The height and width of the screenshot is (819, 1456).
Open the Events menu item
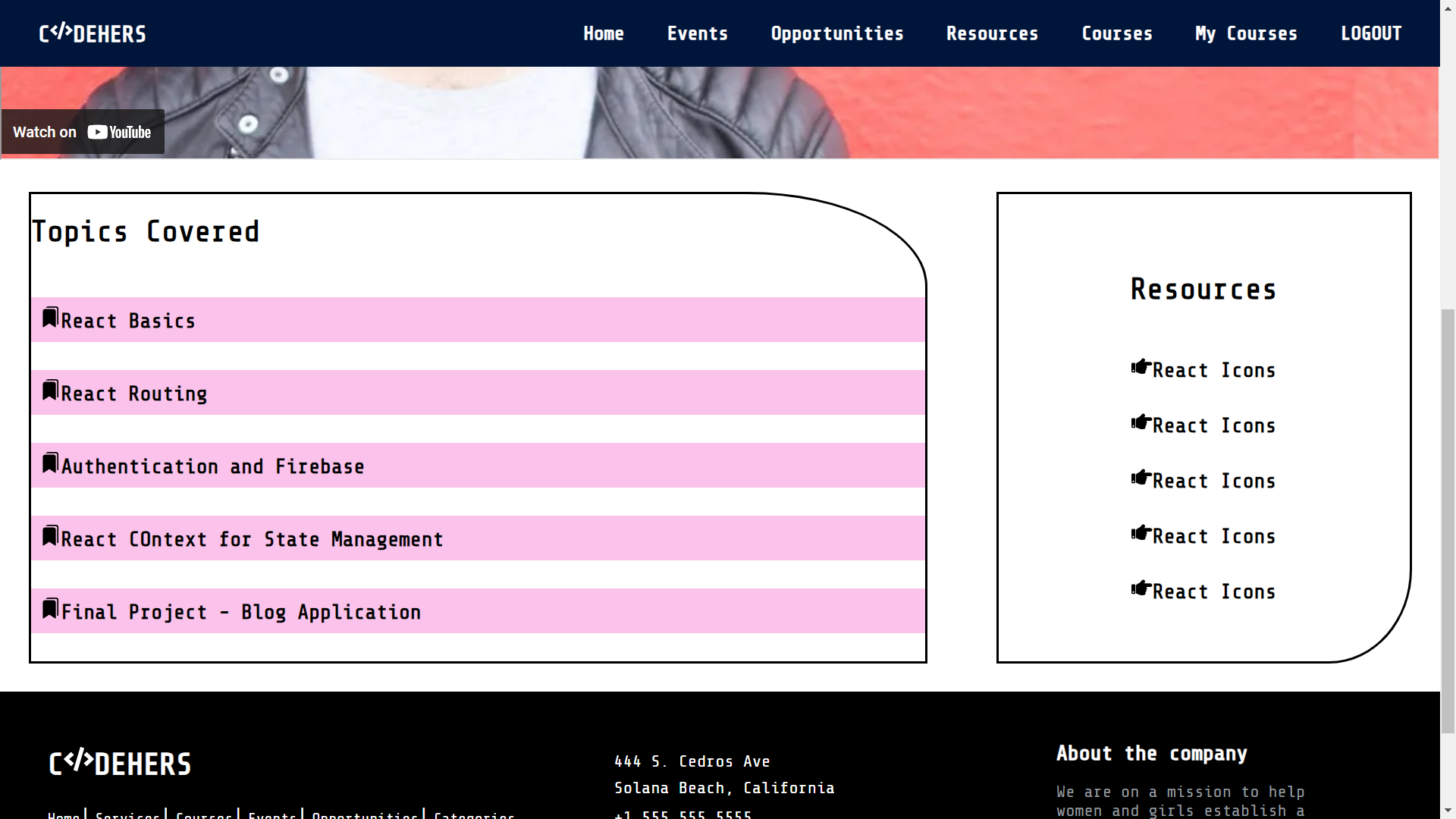click(697, 33)
